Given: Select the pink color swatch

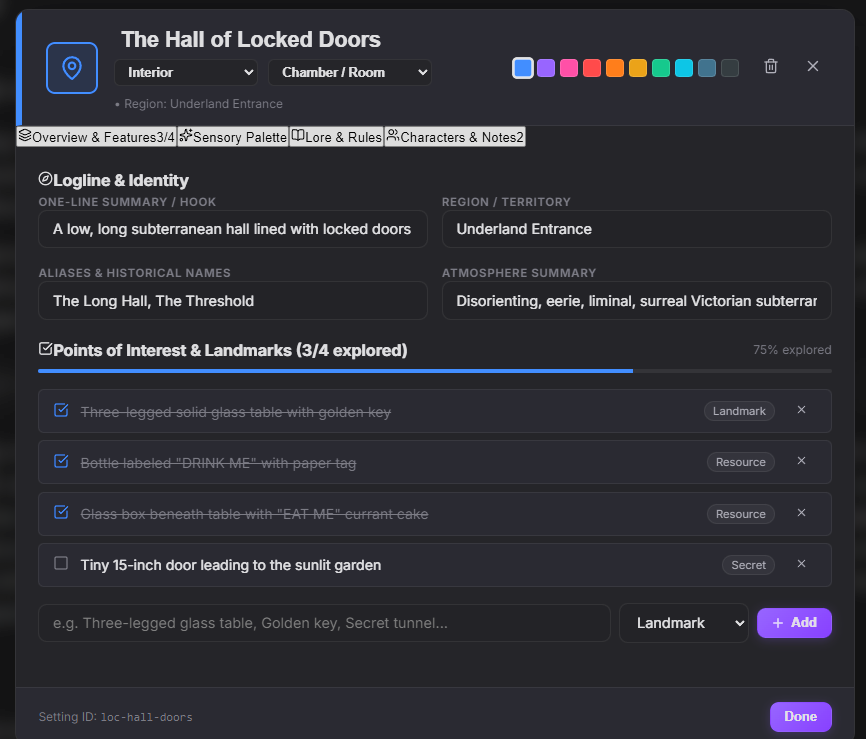Looking at the screenshot, I should tap(569, 68).
